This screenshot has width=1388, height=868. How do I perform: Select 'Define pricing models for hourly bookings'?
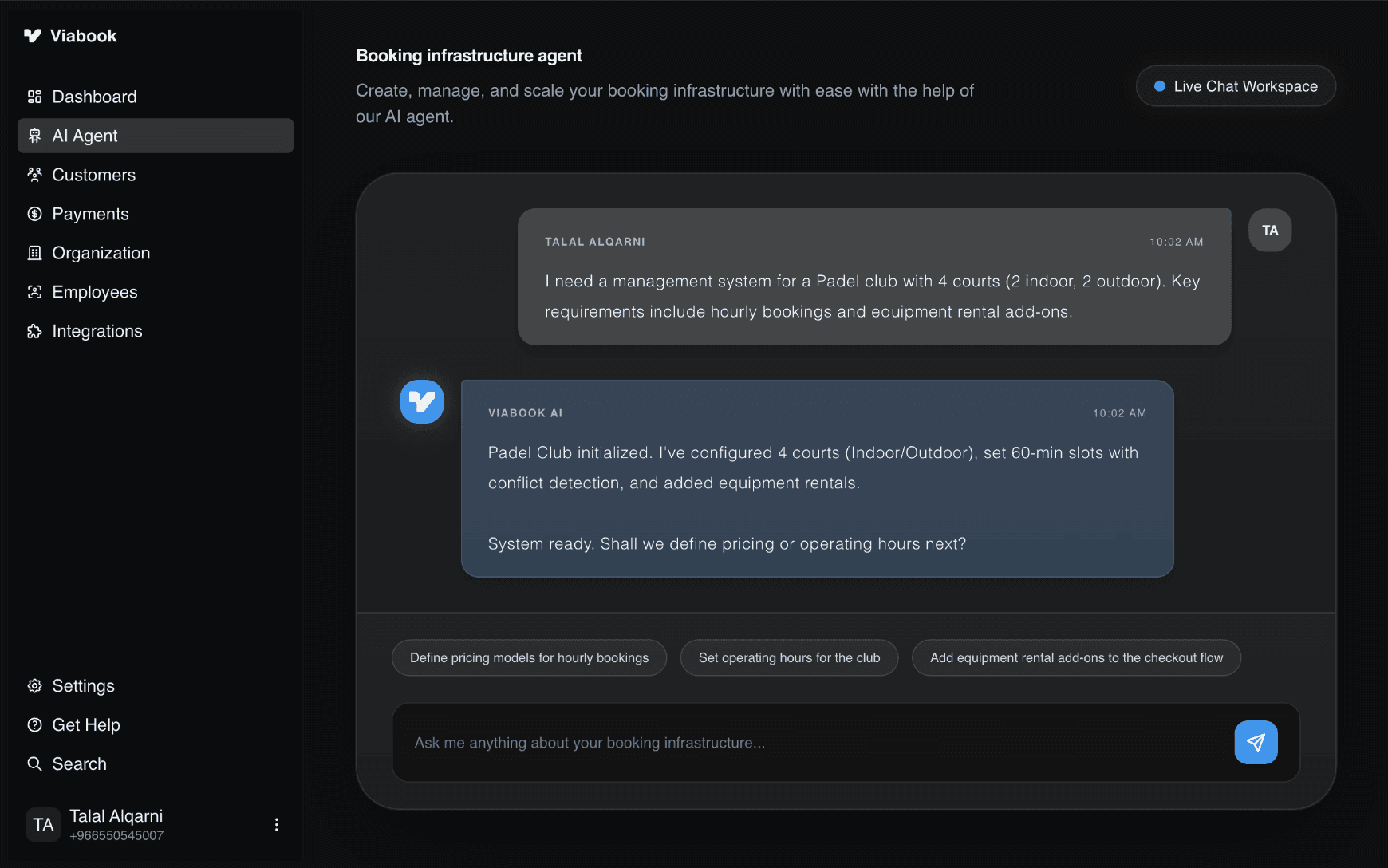(529, 657)
